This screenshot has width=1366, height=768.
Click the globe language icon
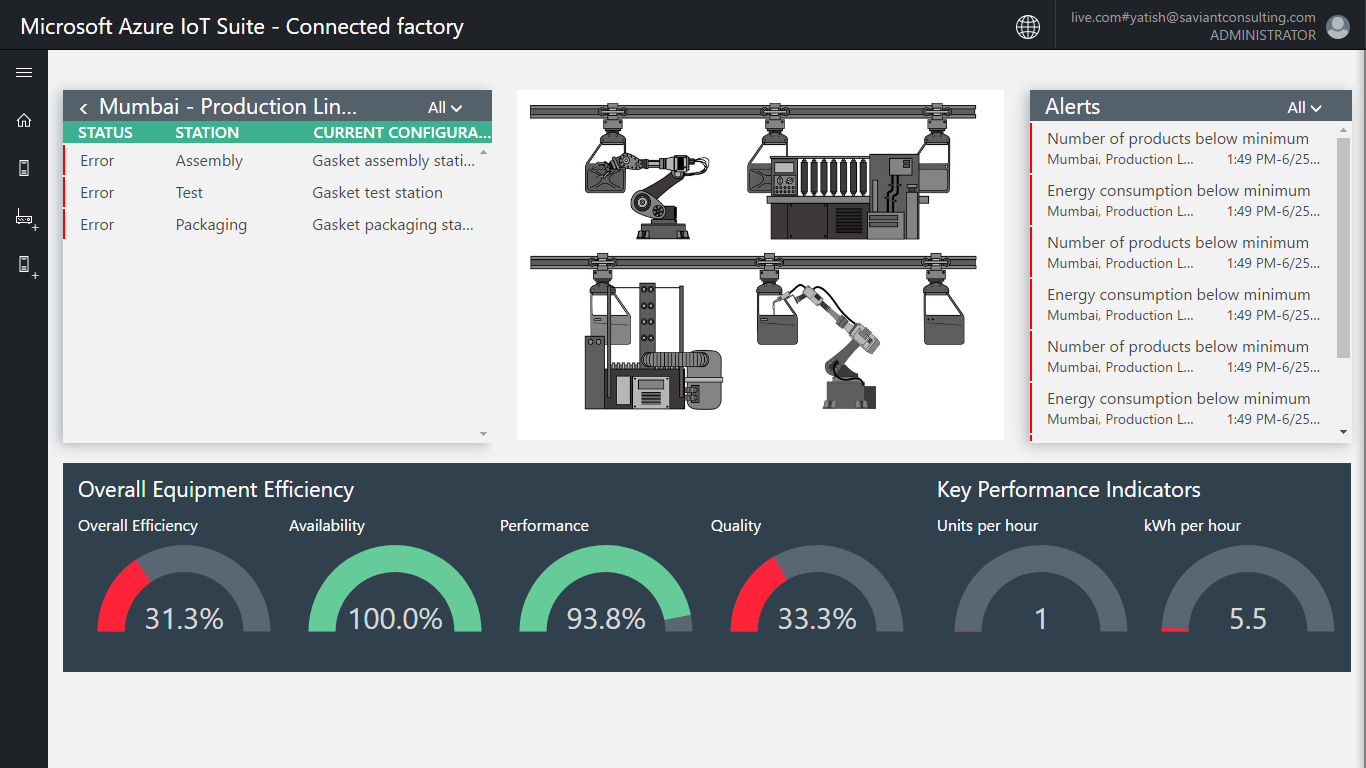coord(1027,27)
